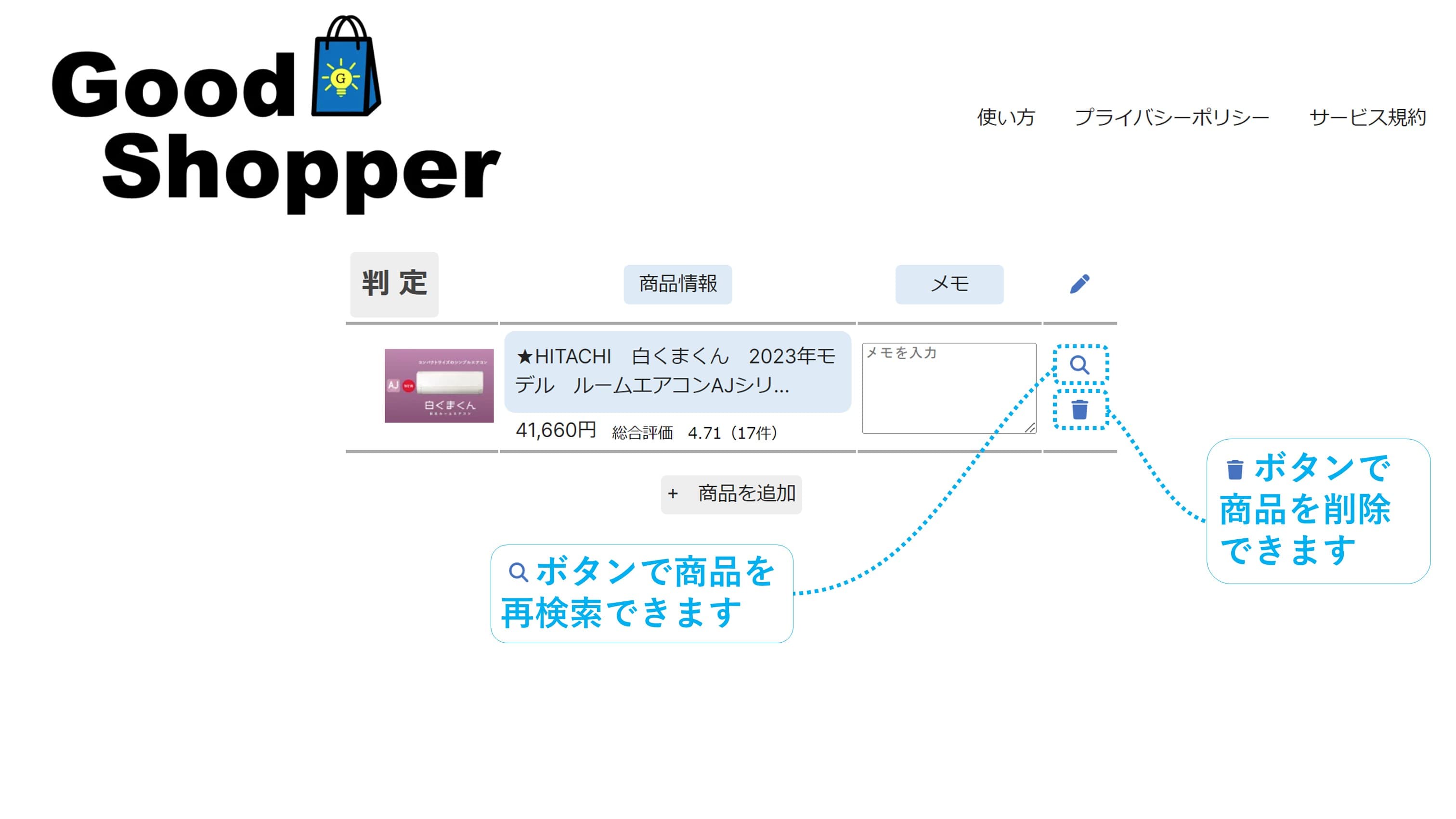Open サービス規約 link
This screenshot has width=1456, height=819.
(x=1368, y=117)
